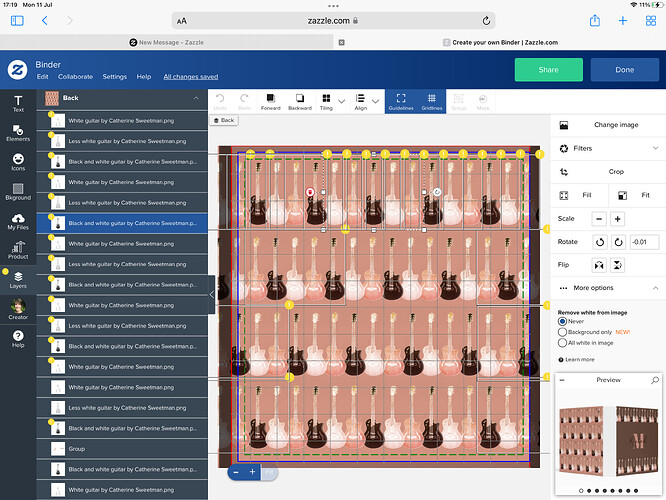Open My Files upload panel
Viewport: 666px width, 500px height.
[x=18, y=221]
